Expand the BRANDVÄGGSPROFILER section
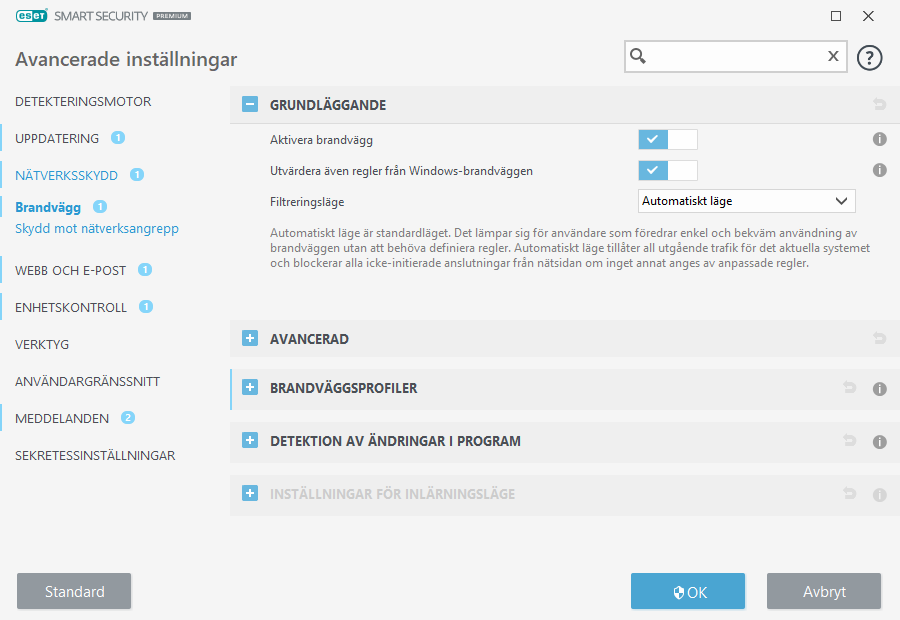This screenshot has height=620, width=900. pos(250,388)
